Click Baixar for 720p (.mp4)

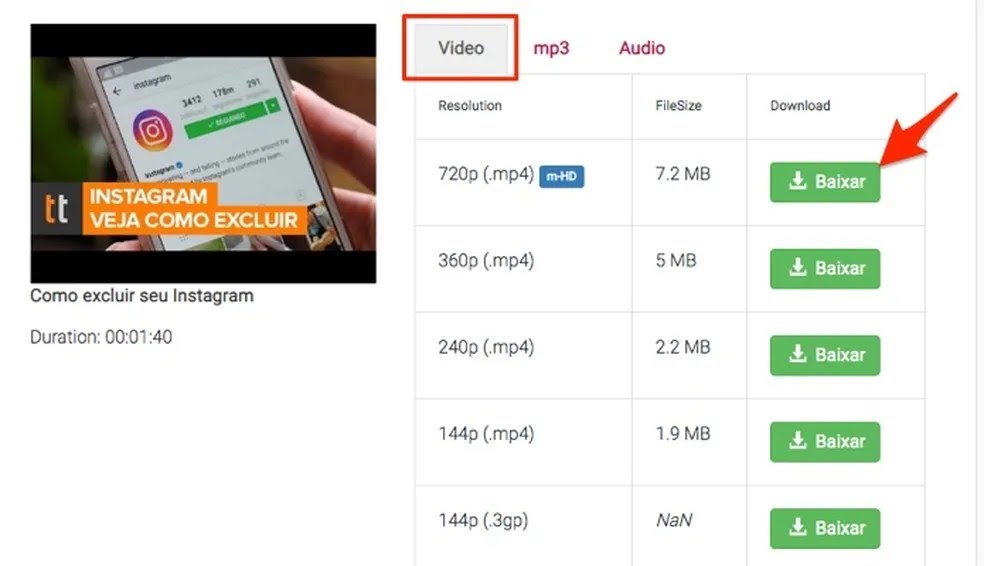click(825, 182)
